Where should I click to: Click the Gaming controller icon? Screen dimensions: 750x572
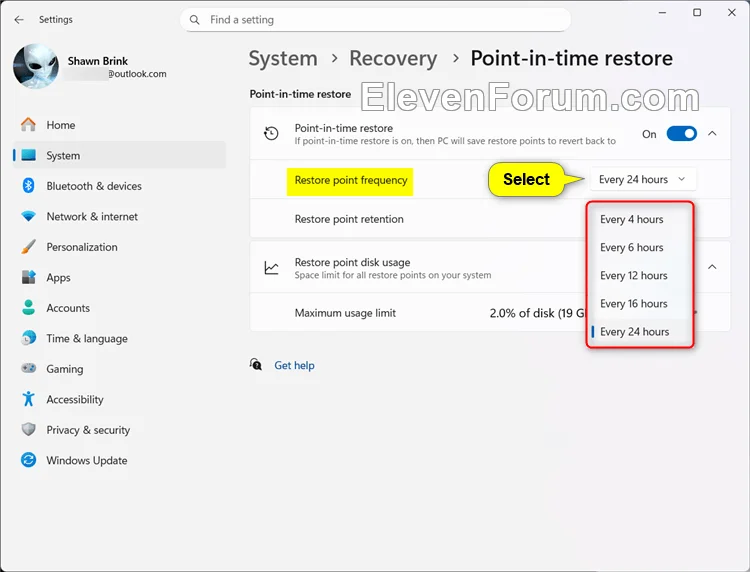click(x=28, y=368)
